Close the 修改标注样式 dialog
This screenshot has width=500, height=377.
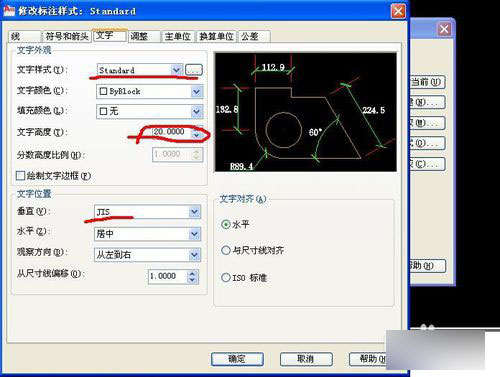398,11
